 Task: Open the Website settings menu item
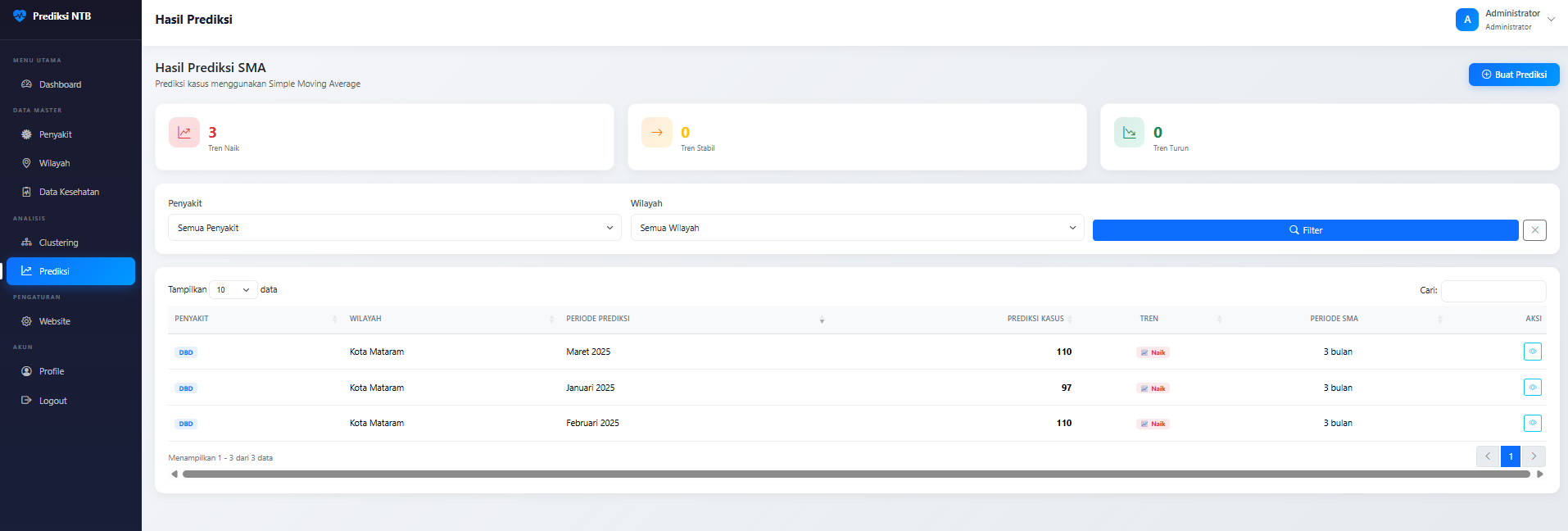pyautogui.click(x=70, y=321)
